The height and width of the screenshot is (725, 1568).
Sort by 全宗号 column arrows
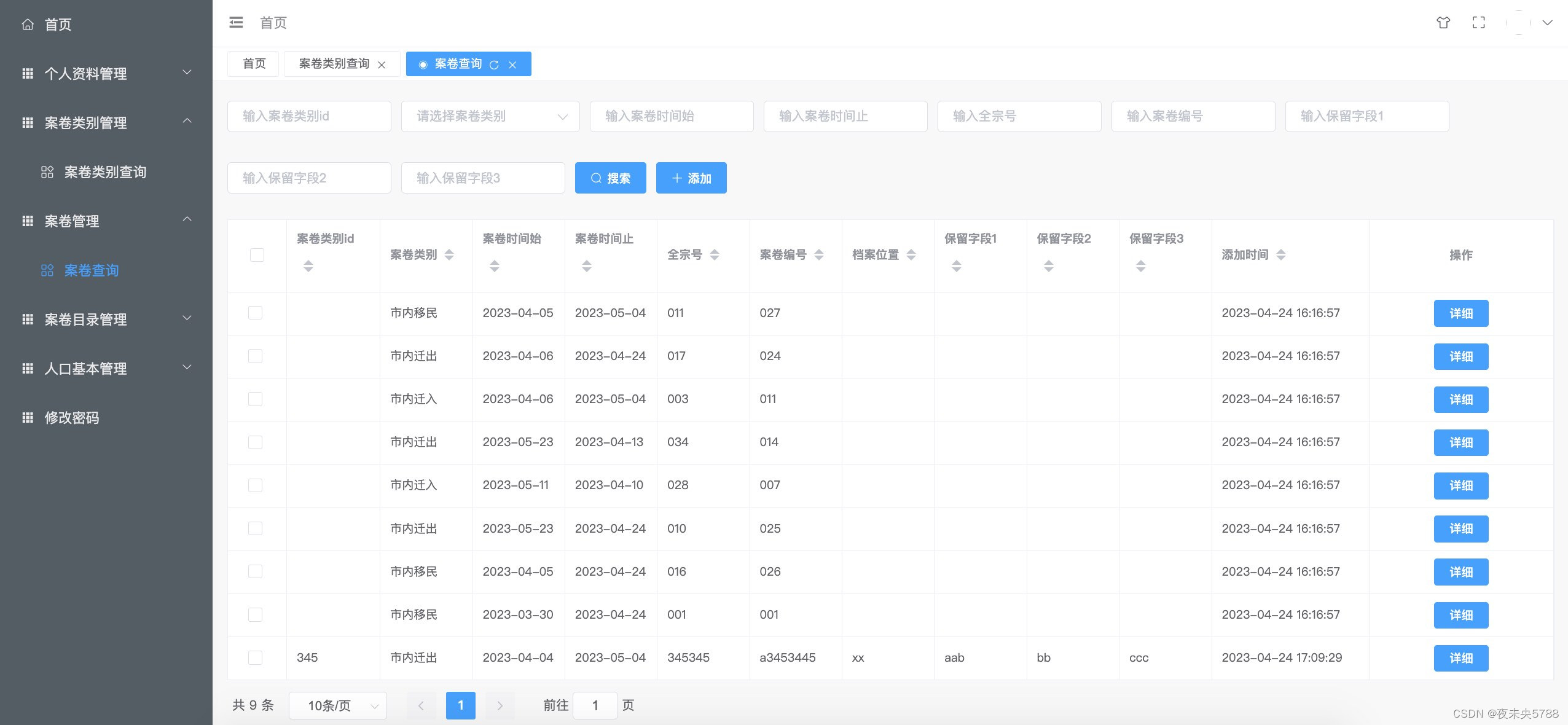click(x=714, y=254)
